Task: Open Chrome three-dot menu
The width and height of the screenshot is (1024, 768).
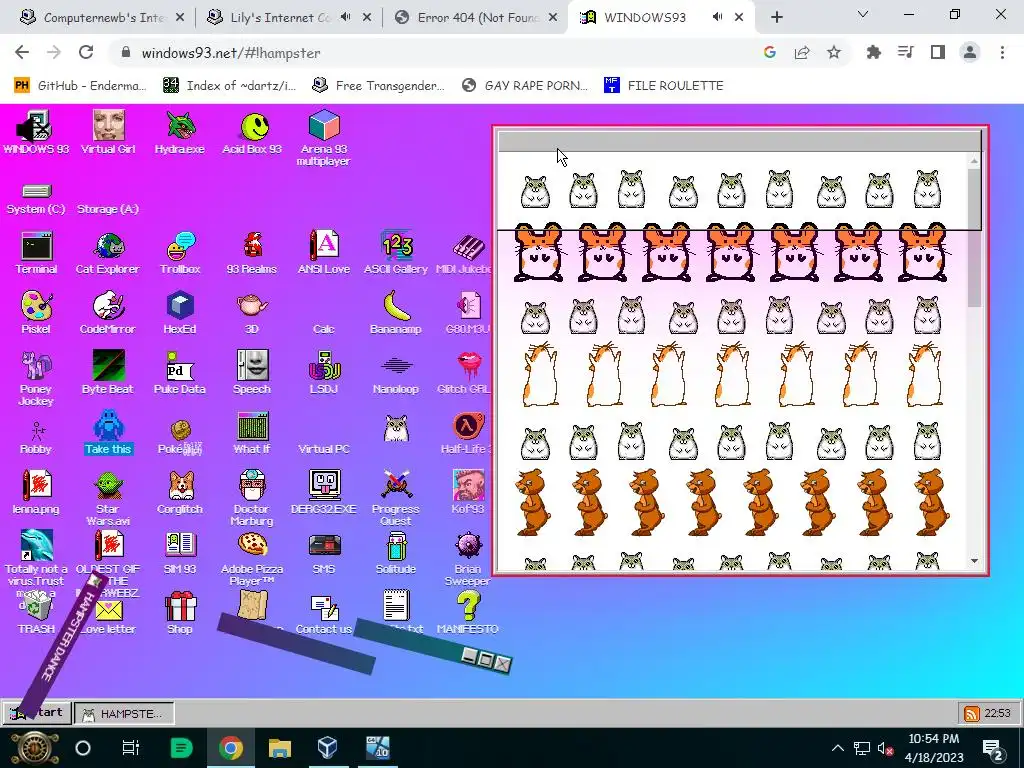Action: 1002,52
